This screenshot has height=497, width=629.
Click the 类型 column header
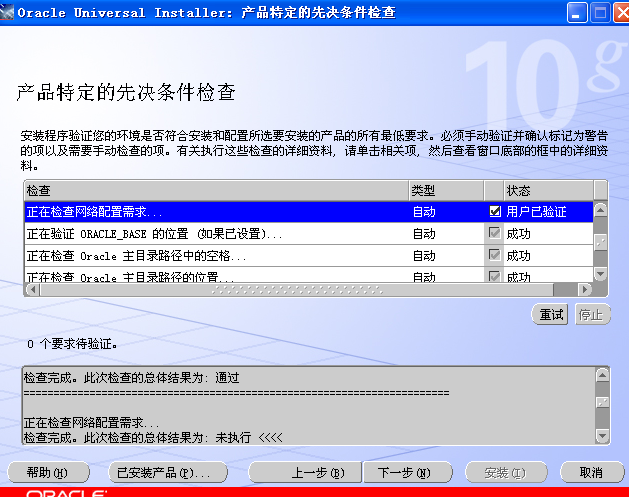[x=446, y=191]
